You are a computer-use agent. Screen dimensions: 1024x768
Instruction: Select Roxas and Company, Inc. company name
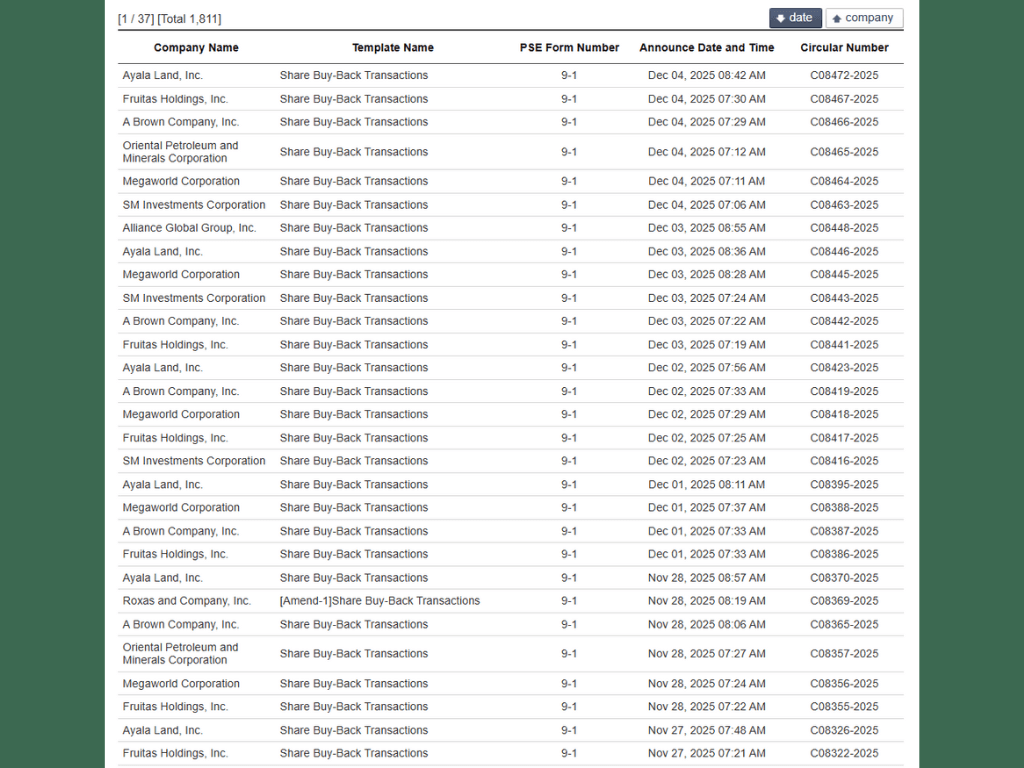tap(187, 601)
